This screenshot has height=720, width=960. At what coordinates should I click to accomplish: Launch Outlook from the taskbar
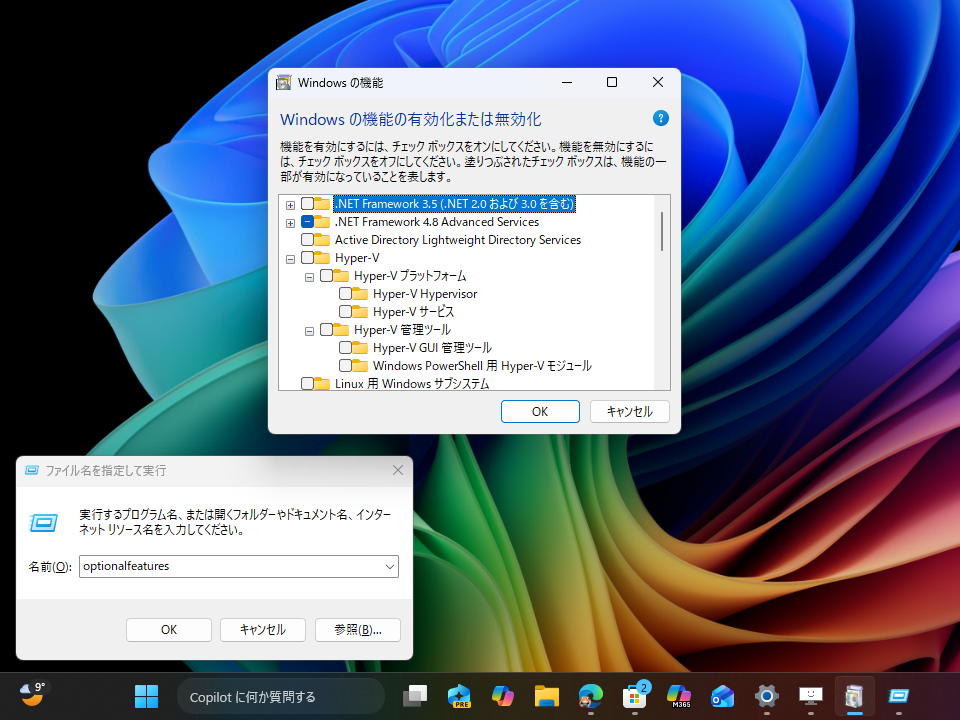tap(722, 696)
